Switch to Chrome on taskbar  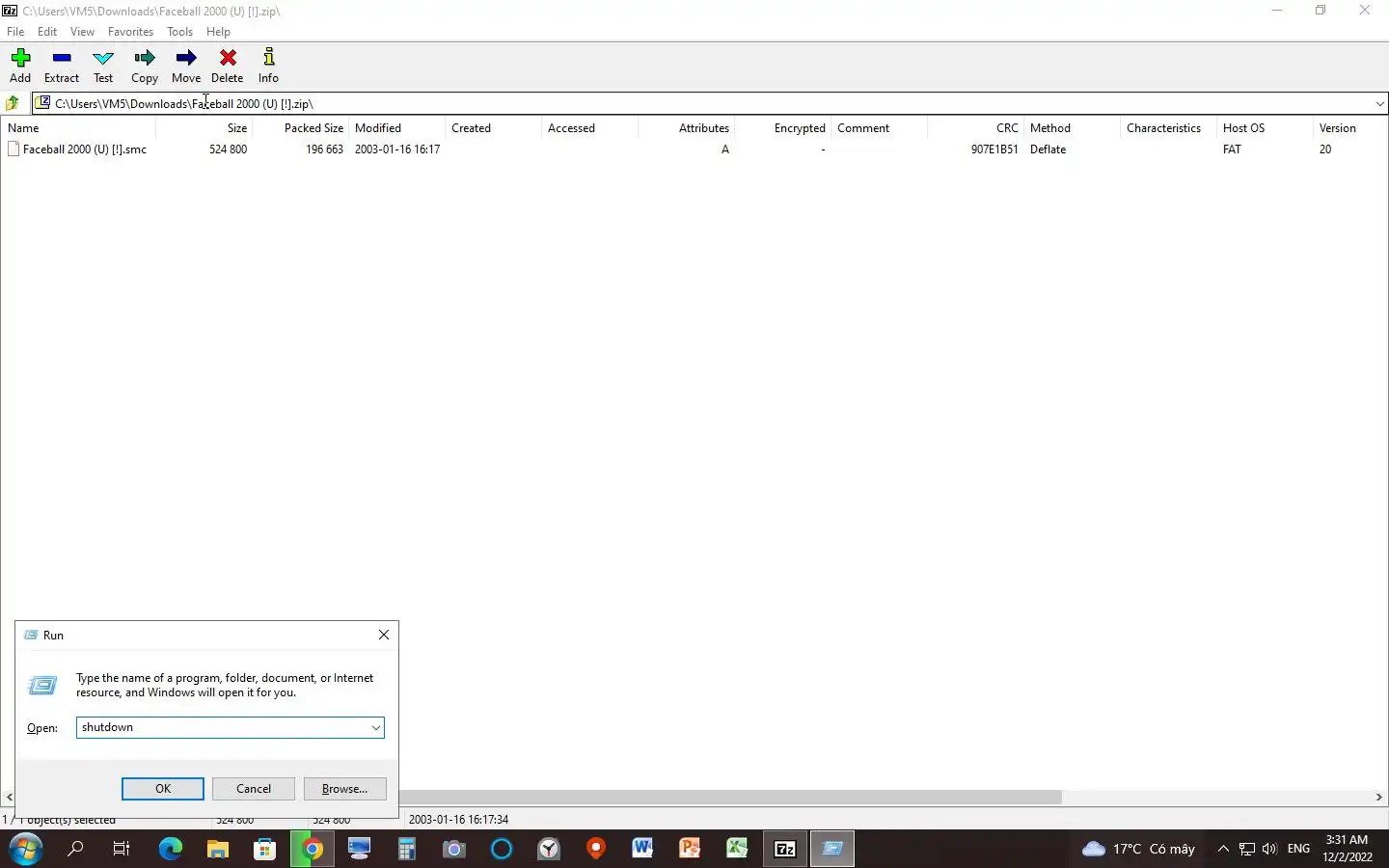(312, 849)
